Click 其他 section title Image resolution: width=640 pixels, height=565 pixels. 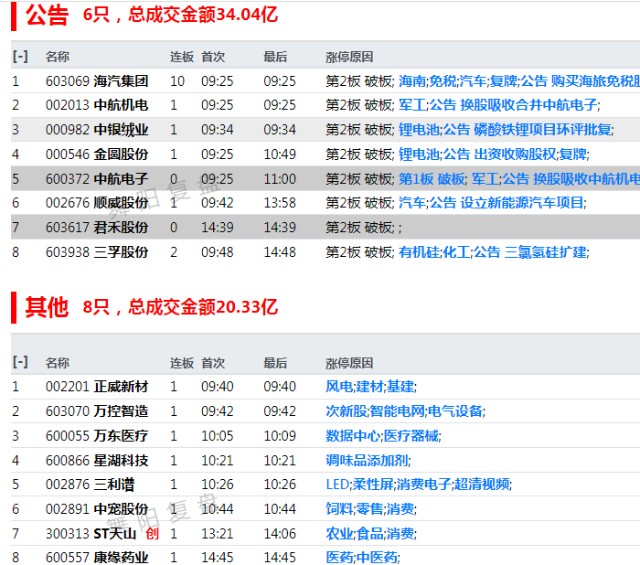(47, 307)
